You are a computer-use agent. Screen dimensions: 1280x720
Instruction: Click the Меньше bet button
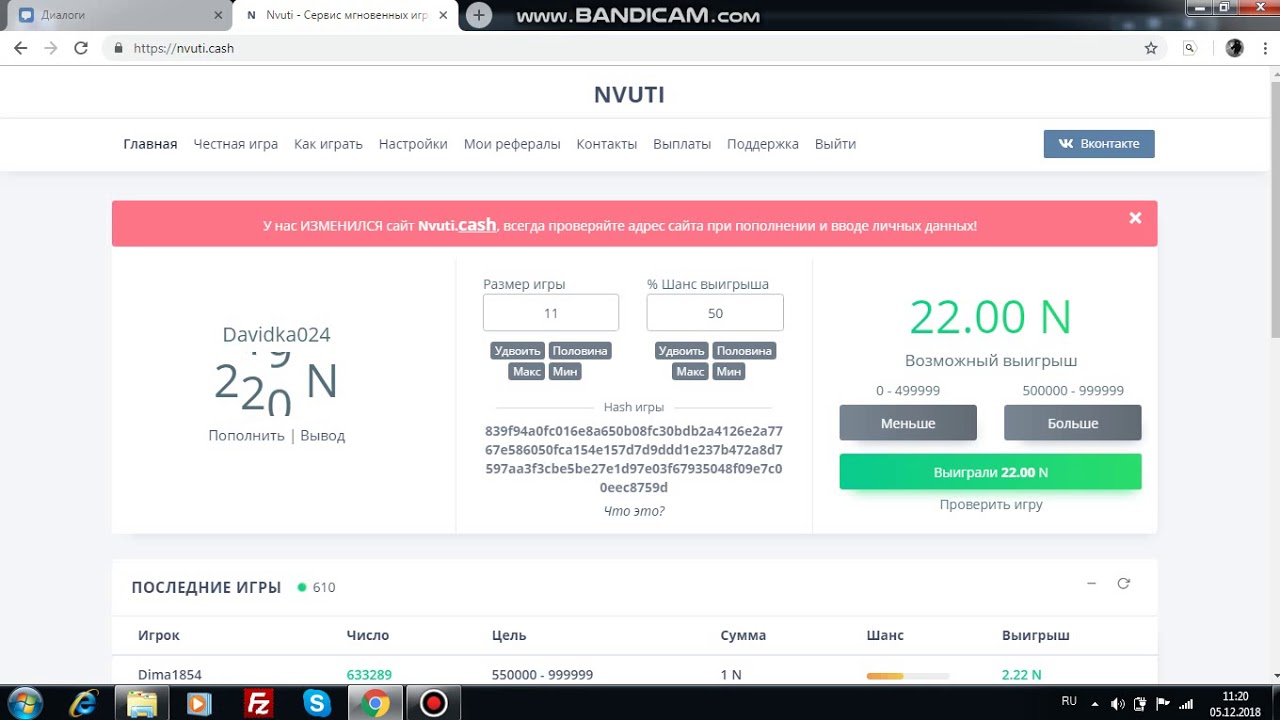(908, 423)
